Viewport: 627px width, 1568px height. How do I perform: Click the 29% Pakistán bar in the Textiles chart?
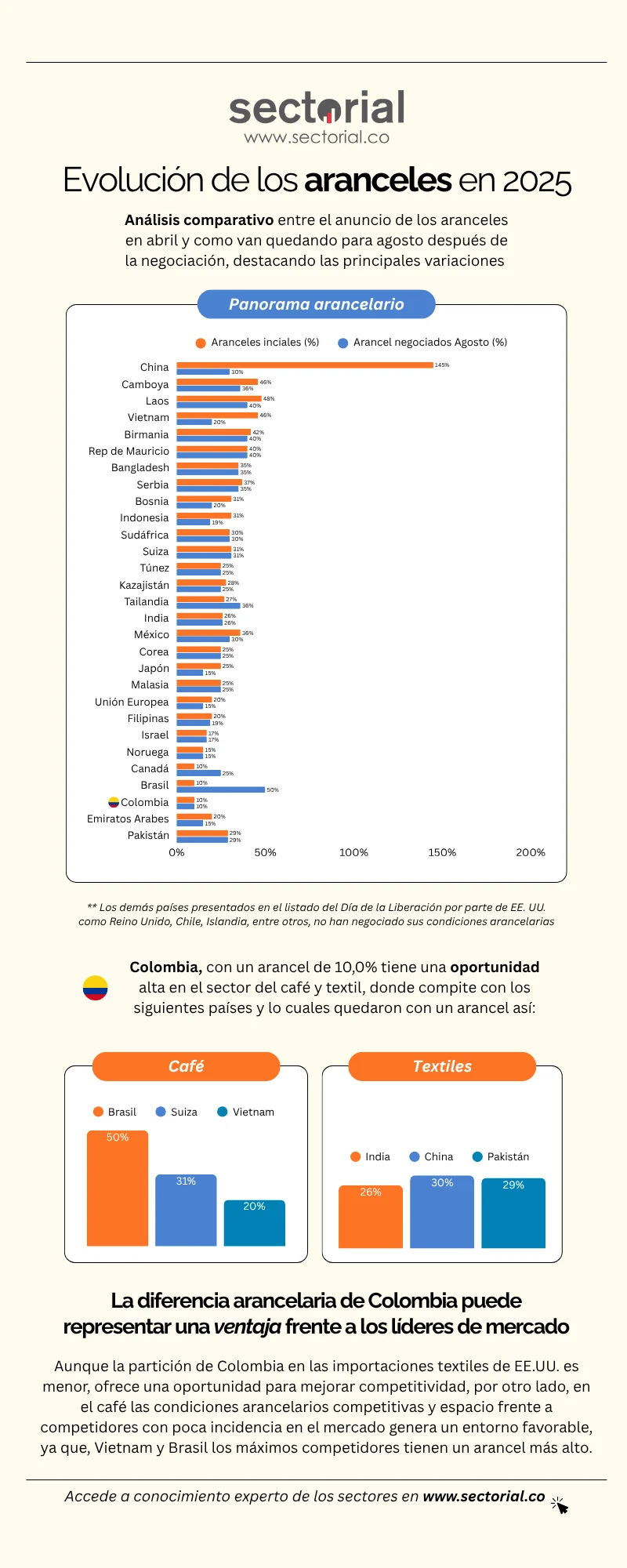tap(513, 1214)
